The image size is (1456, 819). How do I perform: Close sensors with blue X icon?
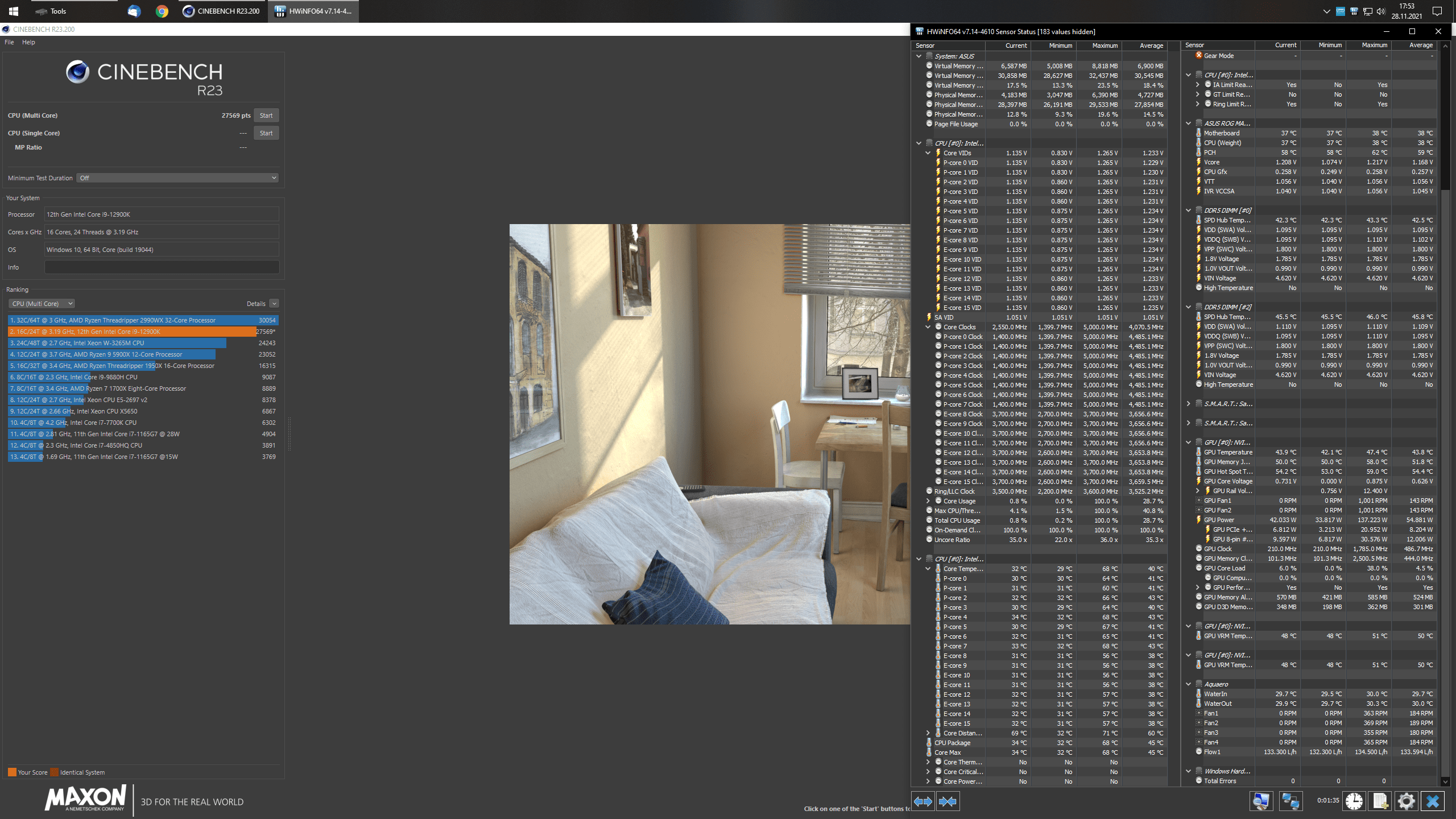[x=1433, y=801]
